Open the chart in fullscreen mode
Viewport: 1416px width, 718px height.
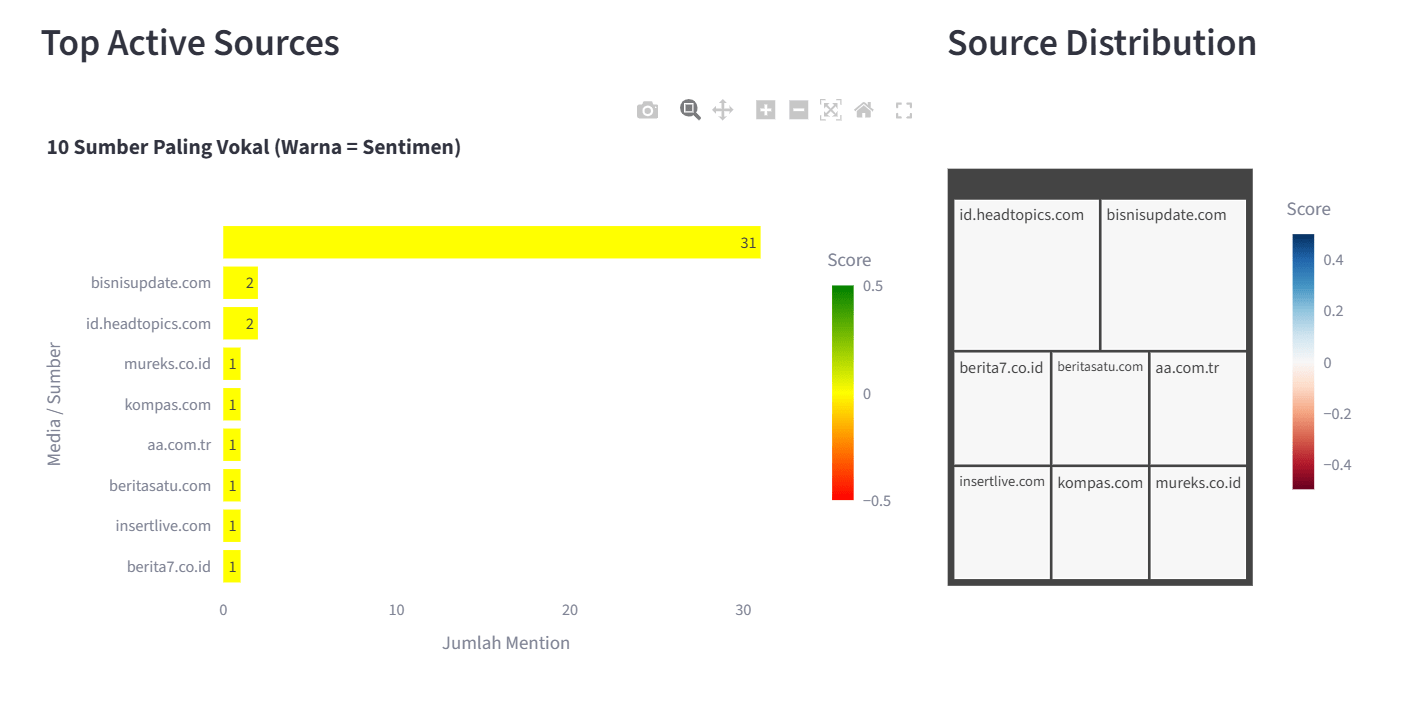point(904,110)
